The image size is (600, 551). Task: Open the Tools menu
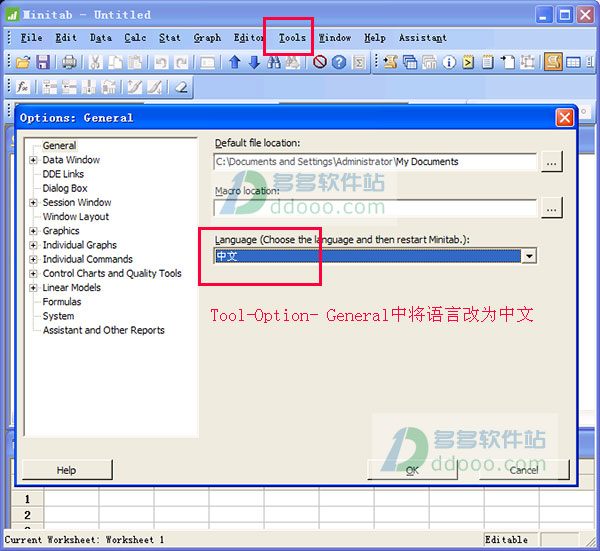292,38
